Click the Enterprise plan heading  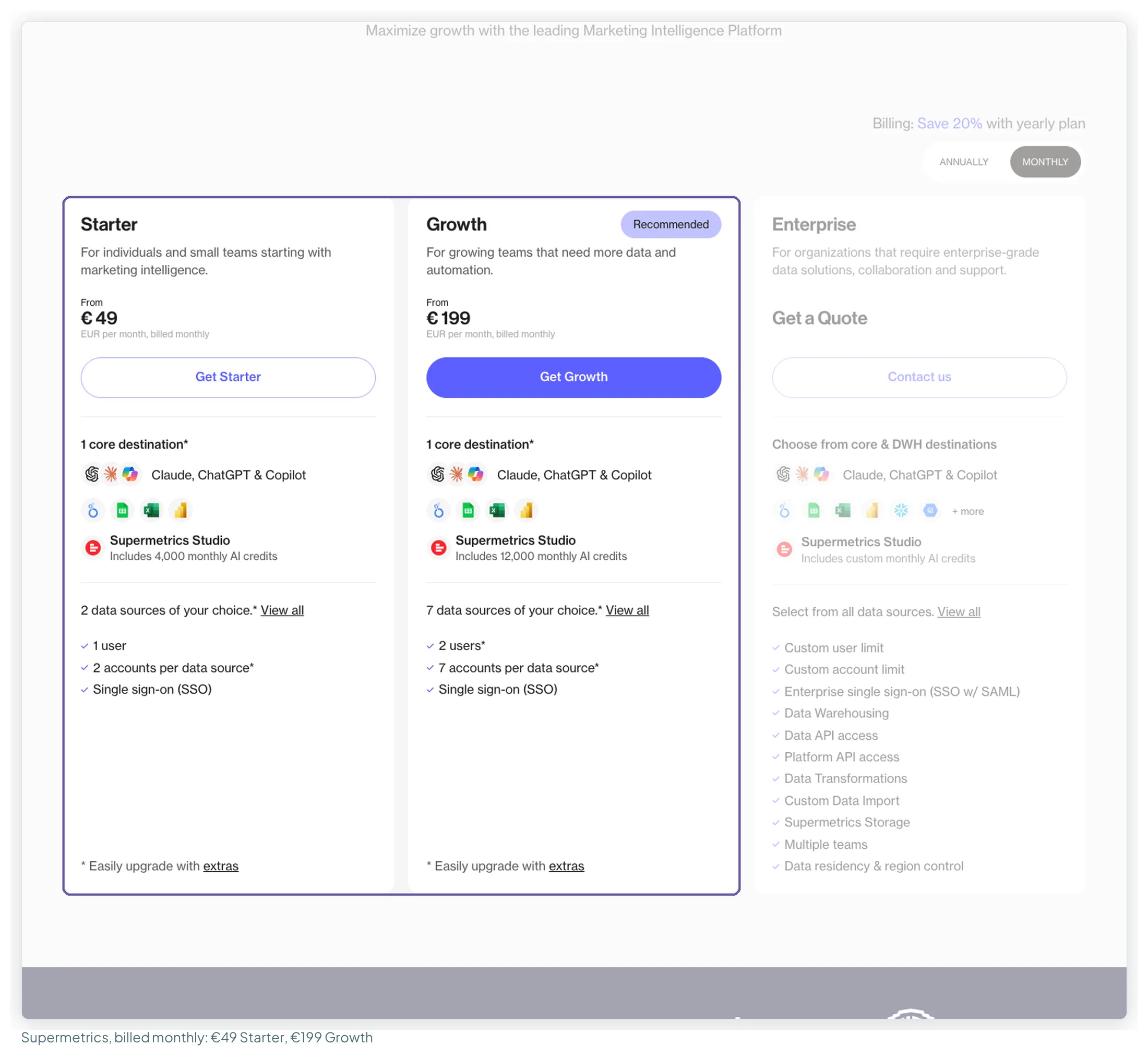(x=814, y=224)
